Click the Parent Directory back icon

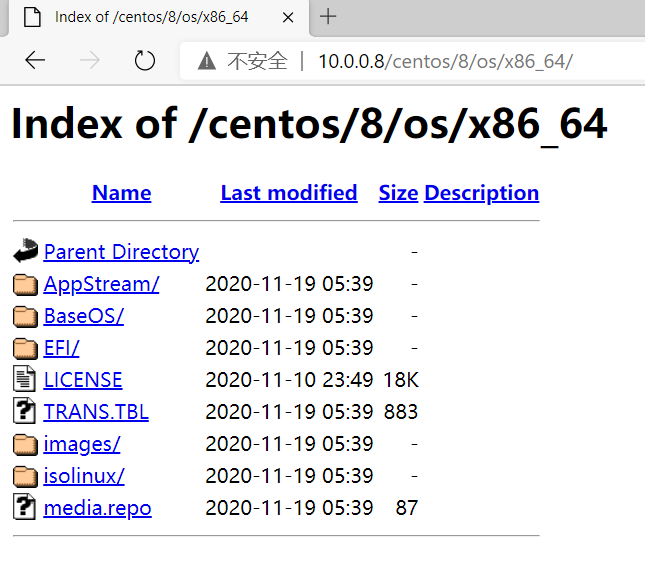(25, 252)
